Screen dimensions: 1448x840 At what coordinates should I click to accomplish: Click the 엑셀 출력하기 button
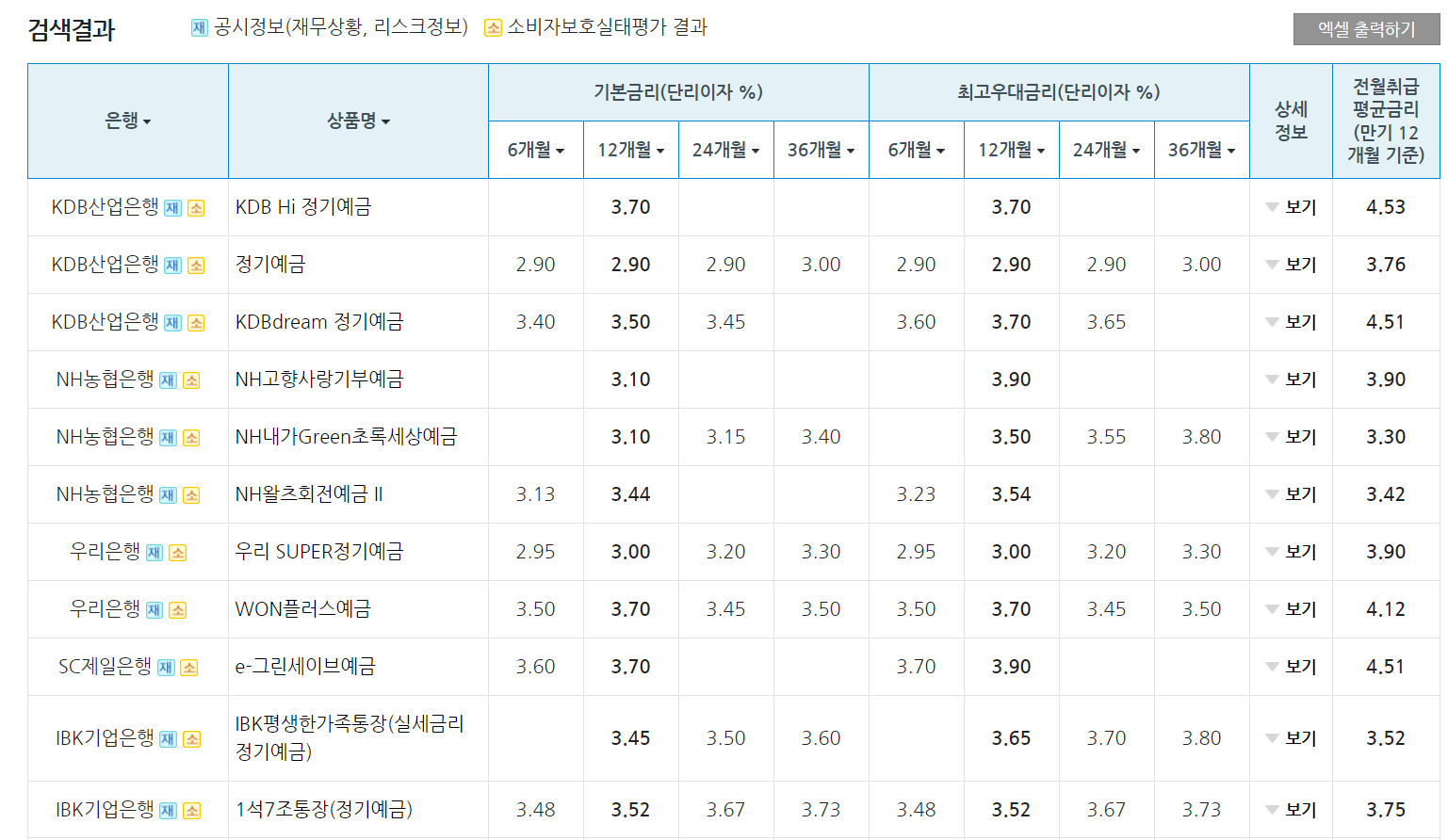[x=1367, y=28]
